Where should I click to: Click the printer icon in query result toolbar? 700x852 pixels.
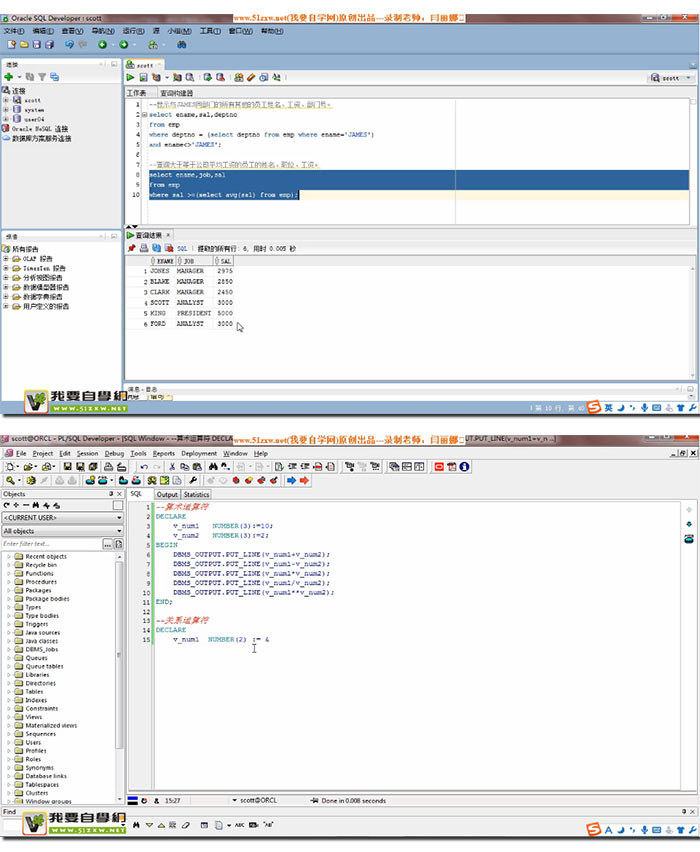tap(144, 248)
